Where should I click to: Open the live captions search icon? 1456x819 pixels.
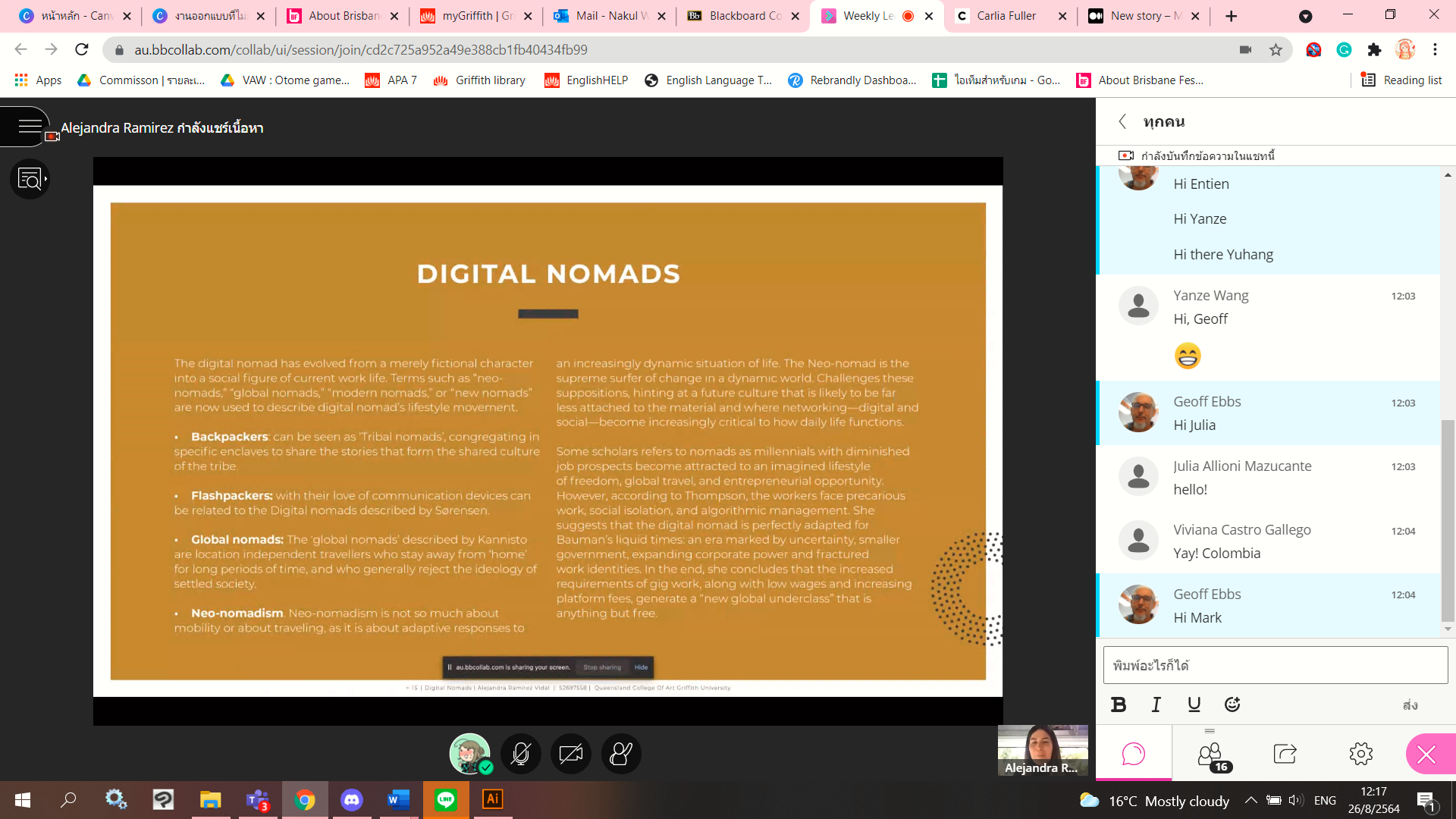click(30, 179)
